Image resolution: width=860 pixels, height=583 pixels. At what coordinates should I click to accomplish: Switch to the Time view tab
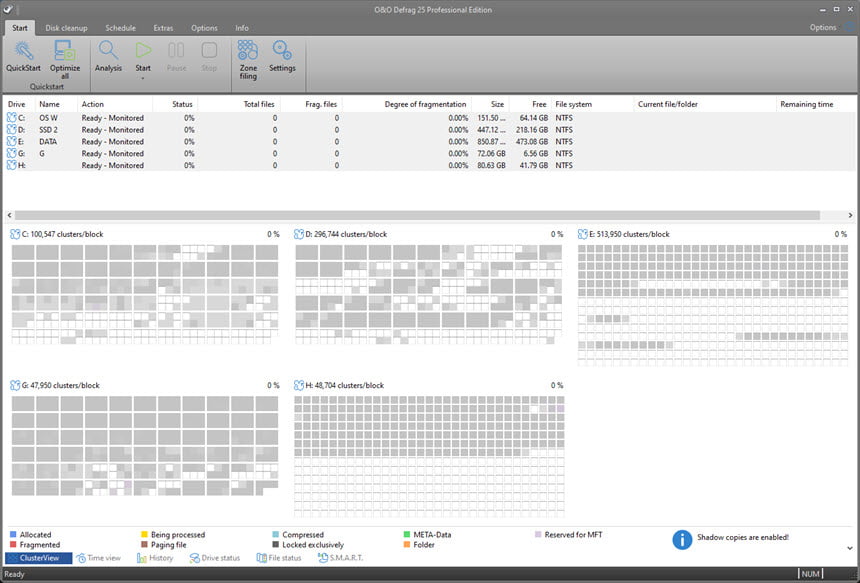pos(99,558)
